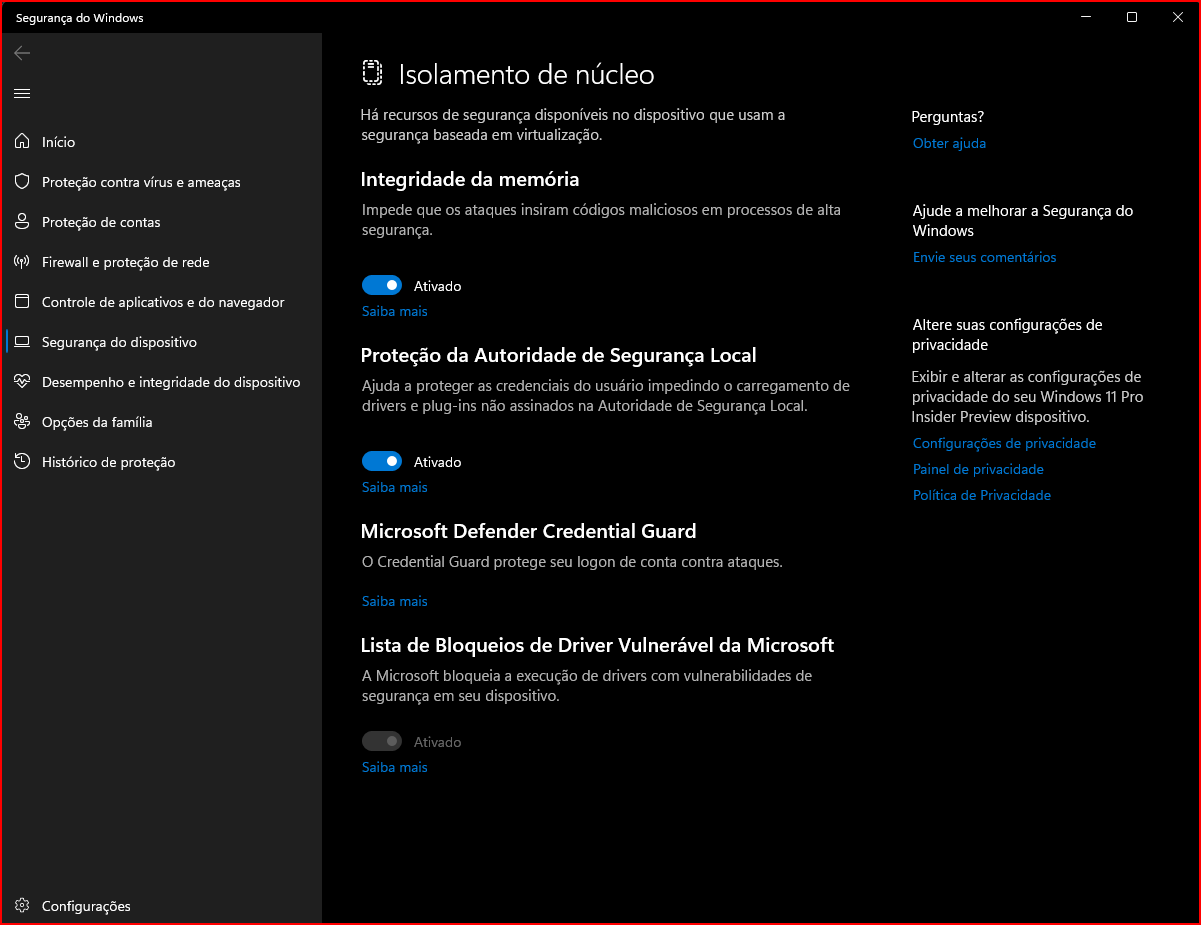1201x925 pixels.
Task: Click the core isolation chip icon
Action: click(372, 73)
